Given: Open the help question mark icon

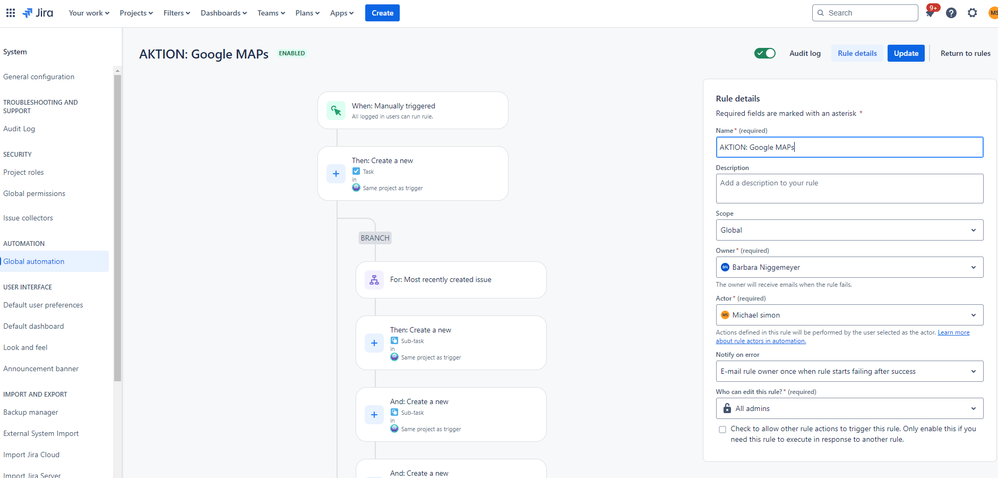Looking at the screenshot, I should click(x=951, y=13).
